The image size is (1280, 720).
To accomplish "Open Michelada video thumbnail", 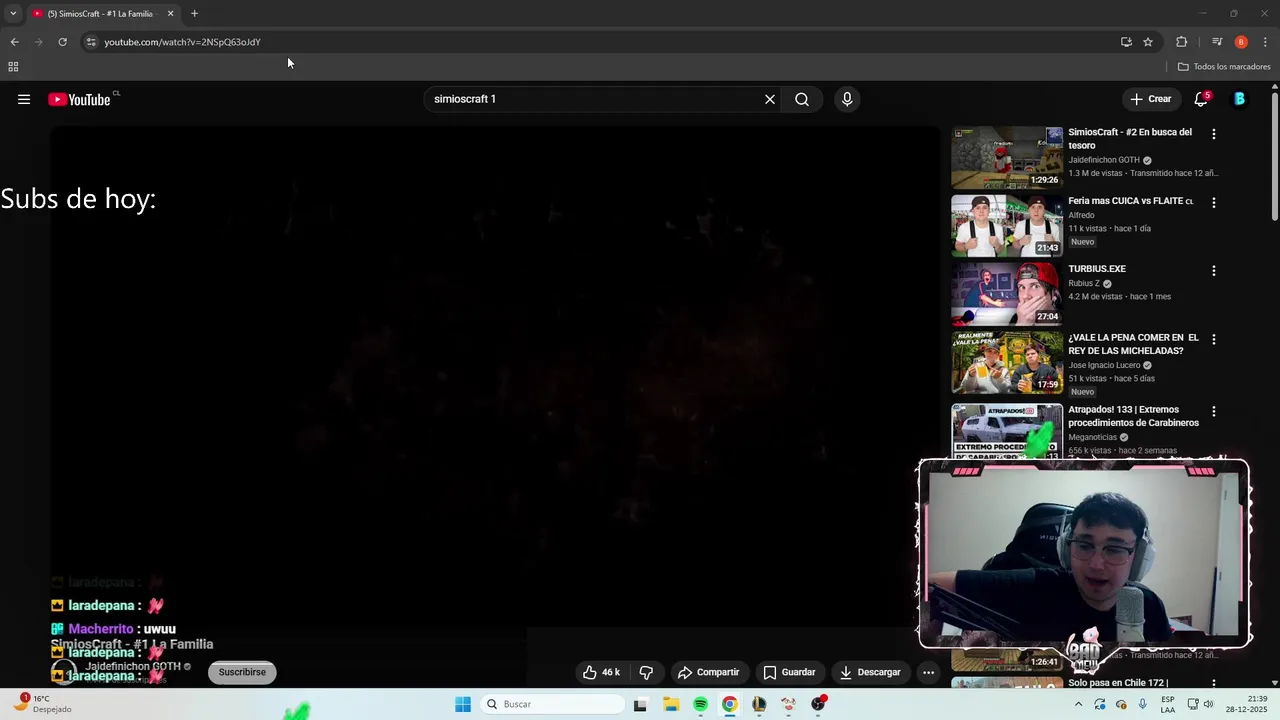I will coord(1007,363).
